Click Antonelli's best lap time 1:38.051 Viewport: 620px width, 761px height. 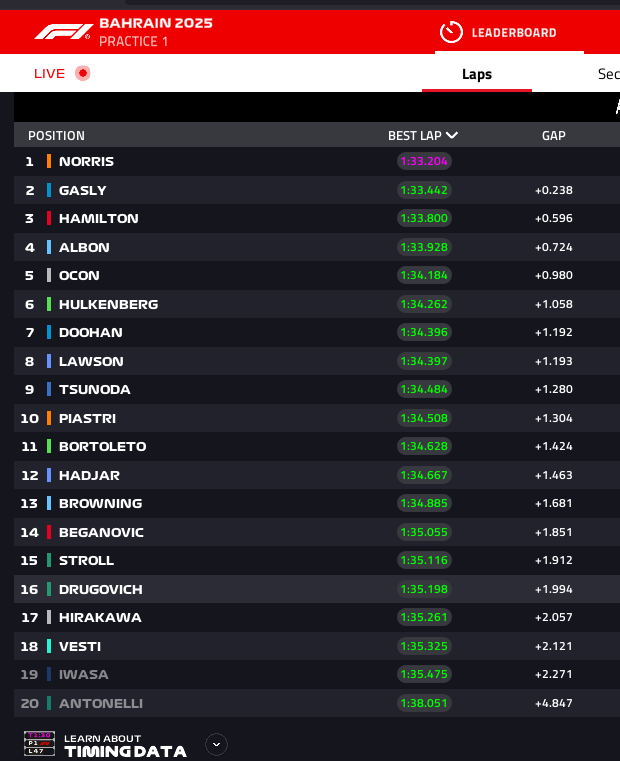pyautogui.click(x=424, y=703)
